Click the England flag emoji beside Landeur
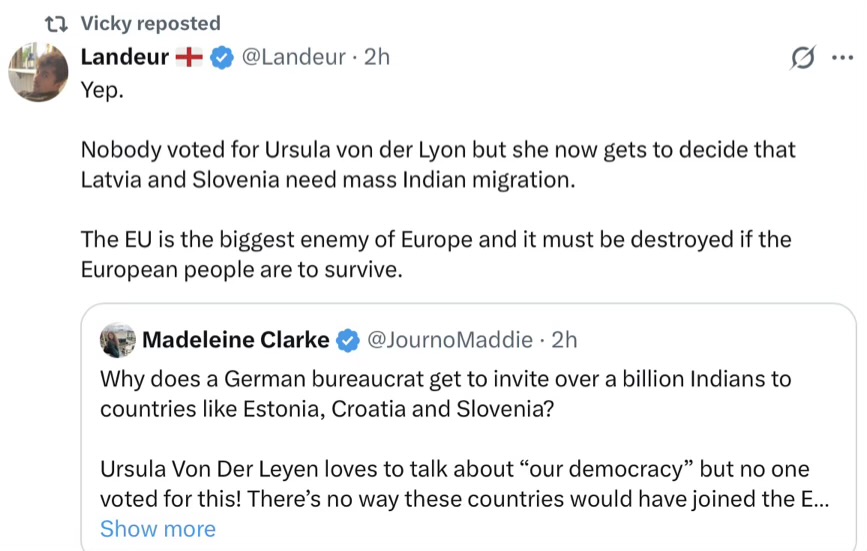Viewport: 867px width, 551px height. point(189,58)
